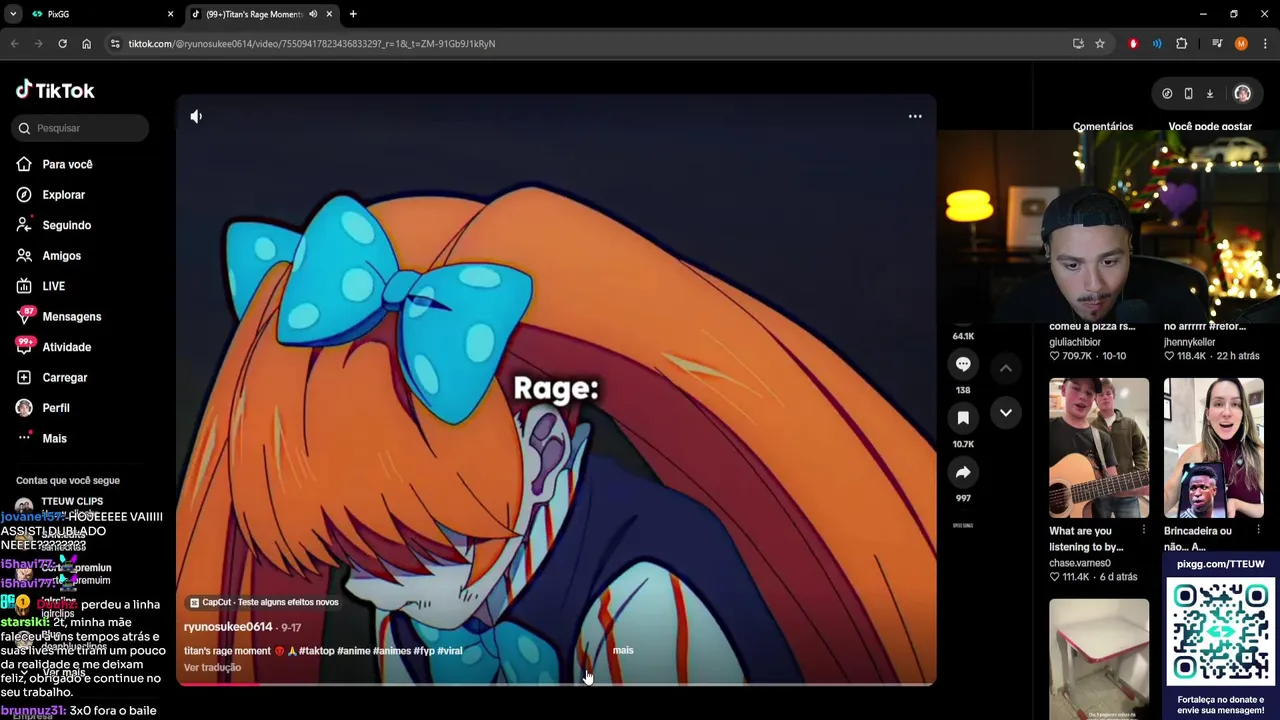Click the #viral hashtag

pos(450,651)
